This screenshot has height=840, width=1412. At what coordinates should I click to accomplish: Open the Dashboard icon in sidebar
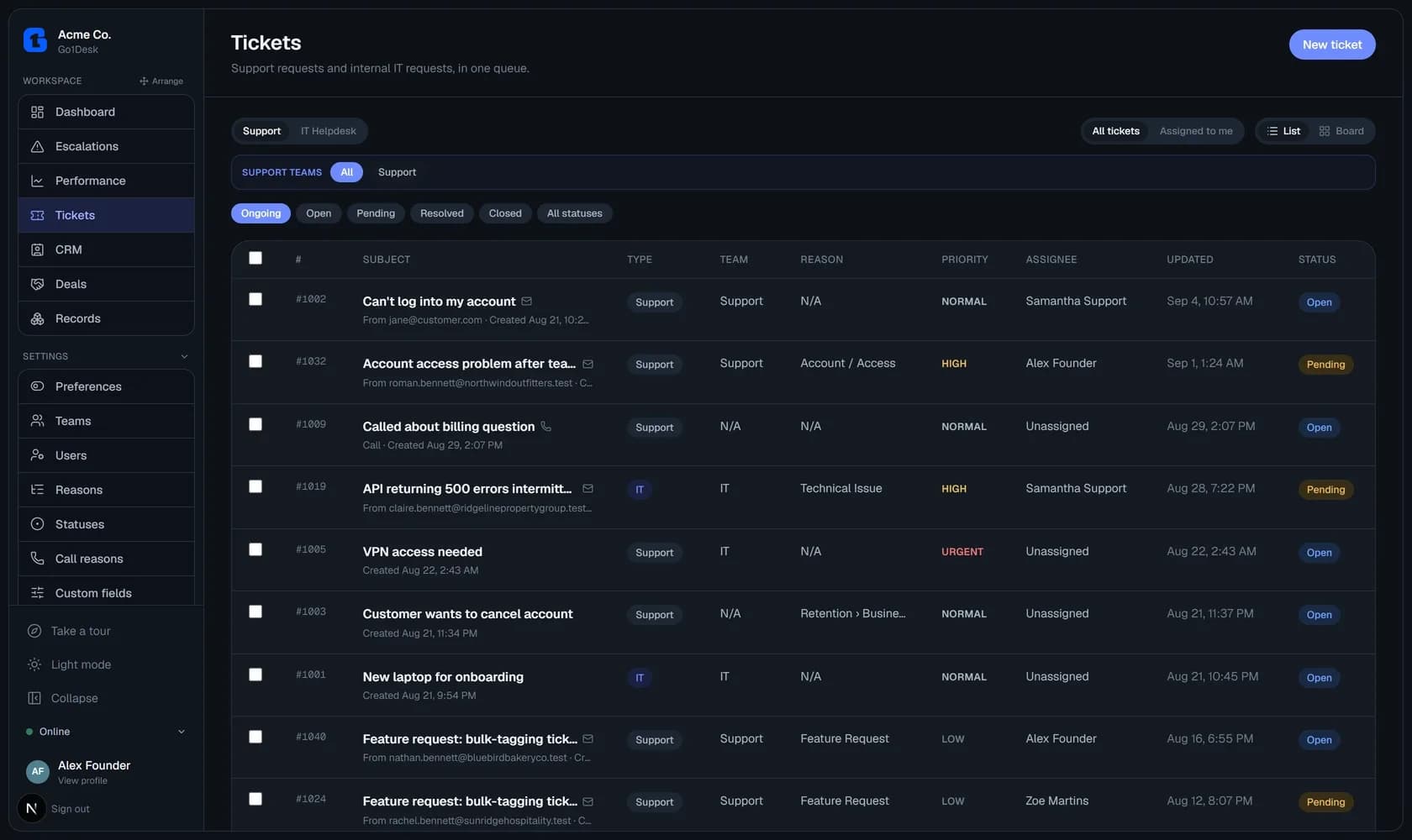37,112
